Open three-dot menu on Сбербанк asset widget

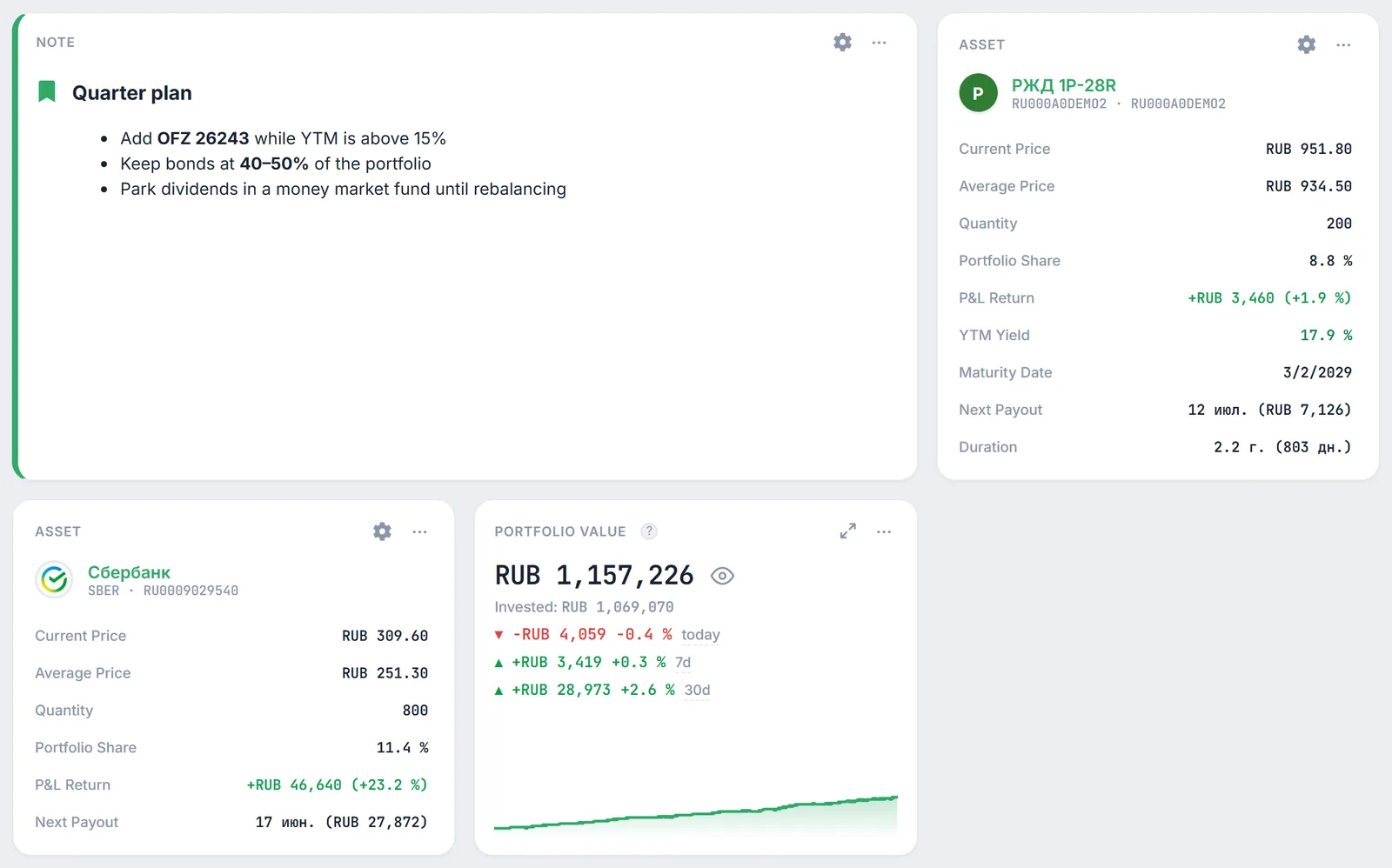tap(419, 531)
